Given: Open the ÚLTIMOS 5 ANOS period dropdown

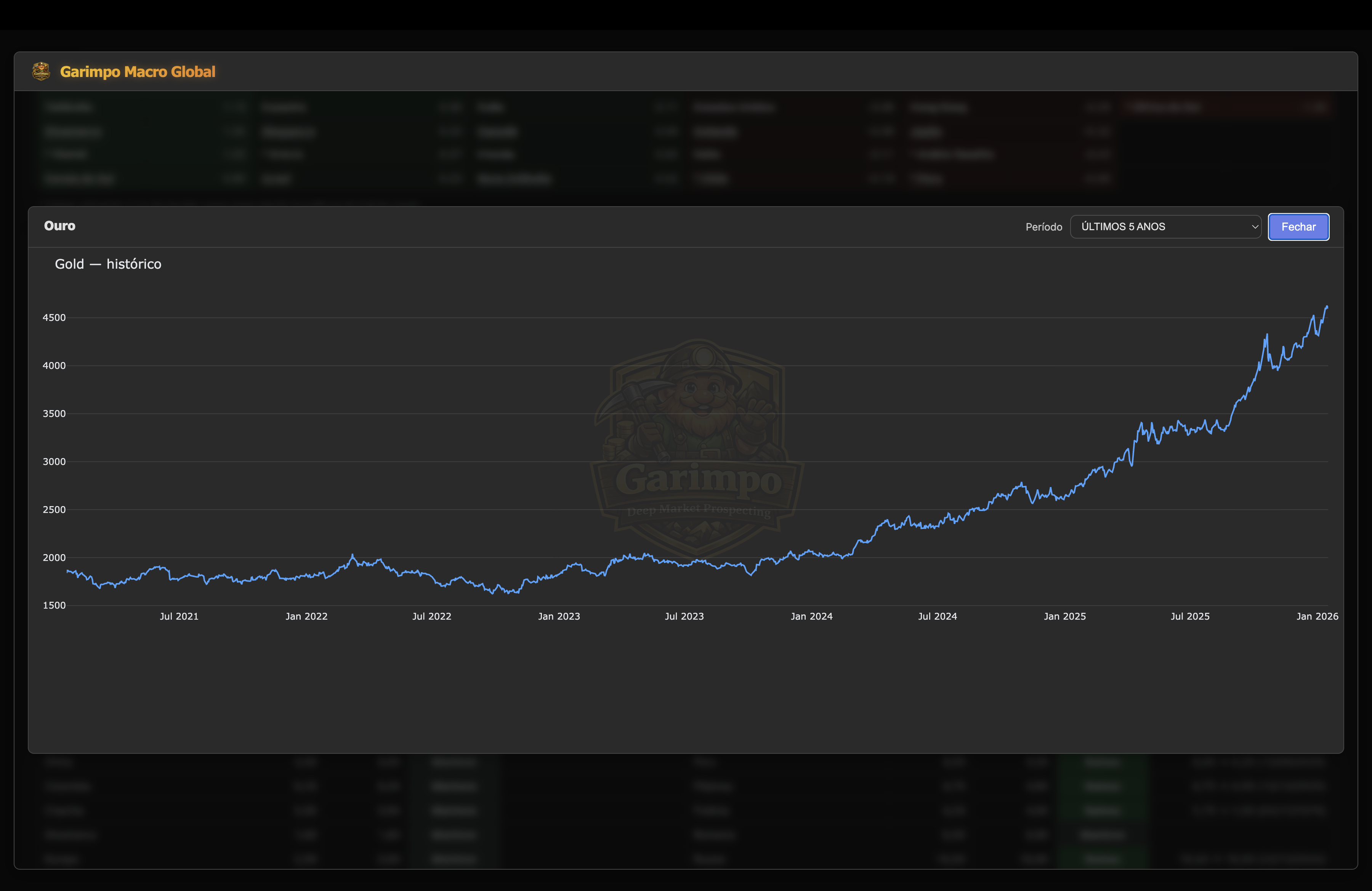Looking at the screenshot, I should [x=1165, y=226].
